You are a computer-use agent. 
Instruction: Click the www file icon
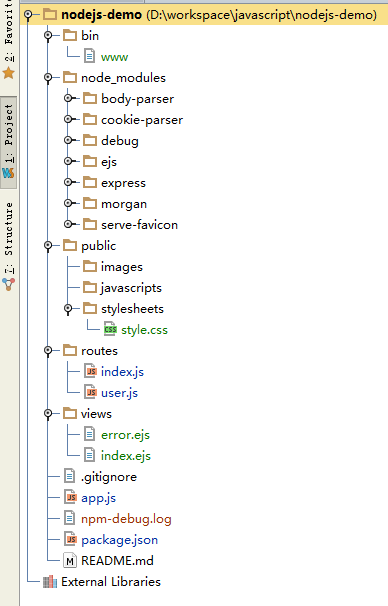pyautogui.click(x=89, y=56)
